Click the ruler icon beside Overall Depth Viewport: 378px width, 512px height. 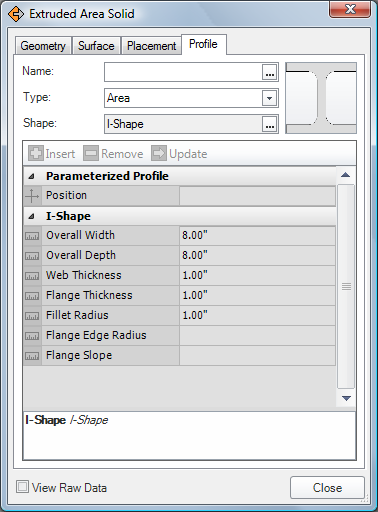coord(32,256)
